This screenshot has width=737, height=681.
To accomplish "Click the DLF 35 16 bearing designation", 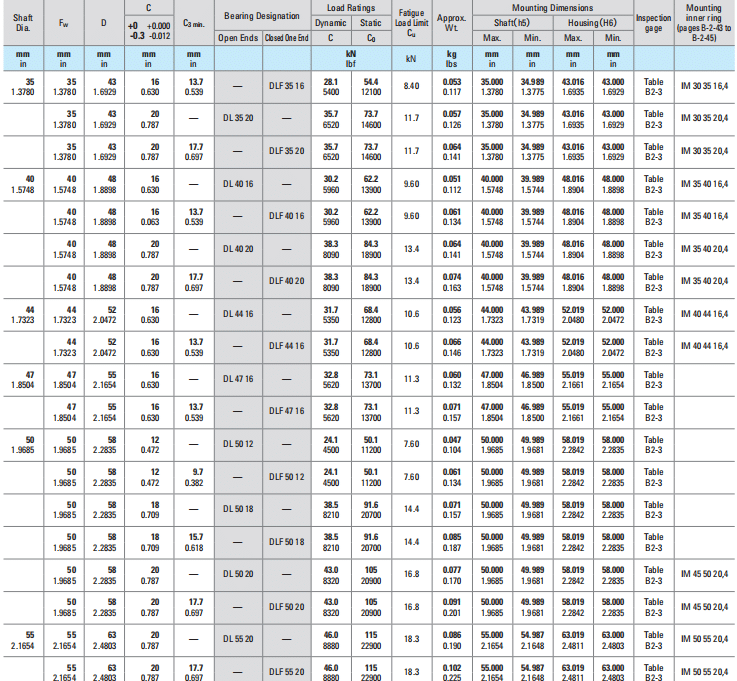I will click(x=286, y=86).
